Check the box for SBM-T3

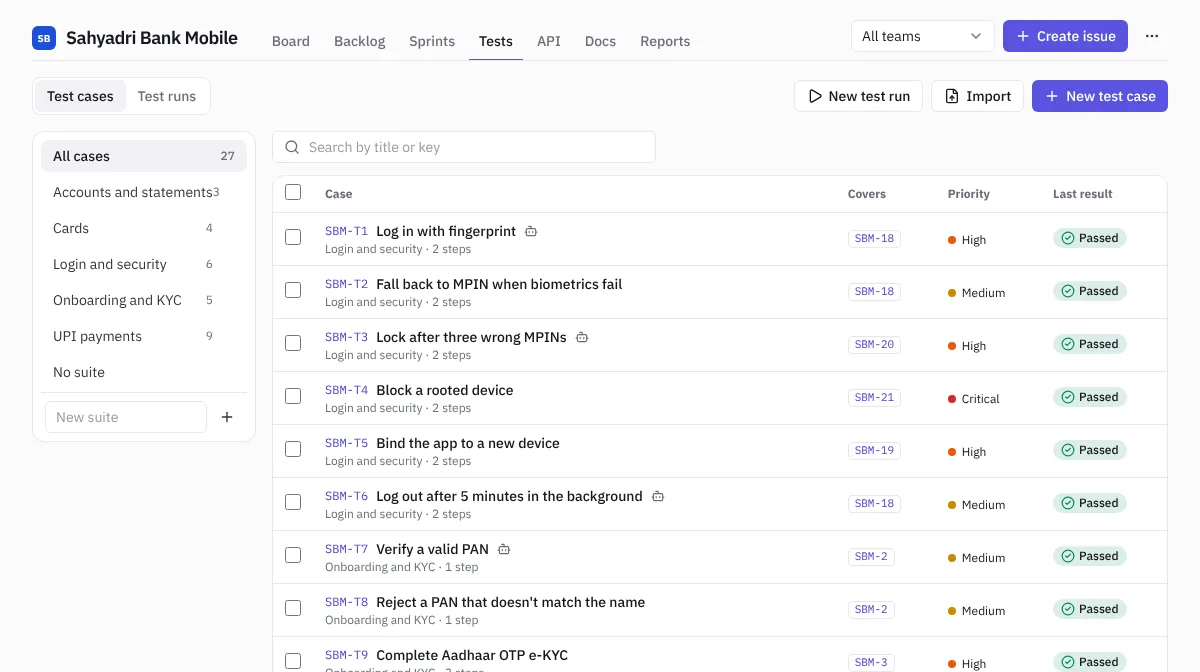pos(293,343)
